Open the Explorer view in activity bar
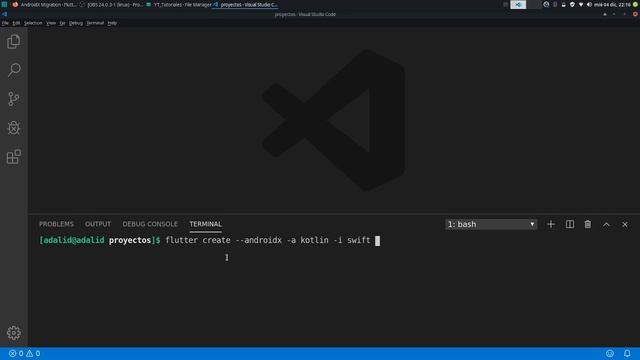Screen dimensions: 640x360 pyautogui.click(x=13, y=42)
